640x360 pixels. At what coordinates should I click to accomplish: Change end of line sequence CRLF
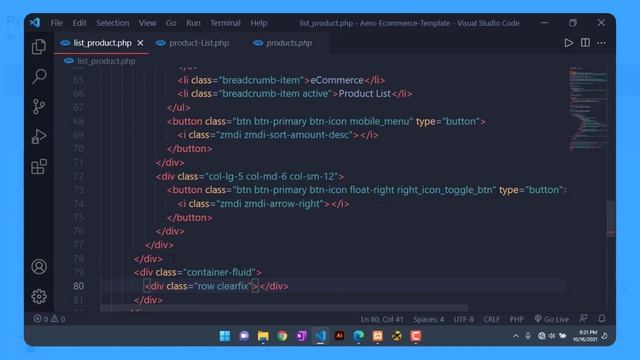click(491, 319)
